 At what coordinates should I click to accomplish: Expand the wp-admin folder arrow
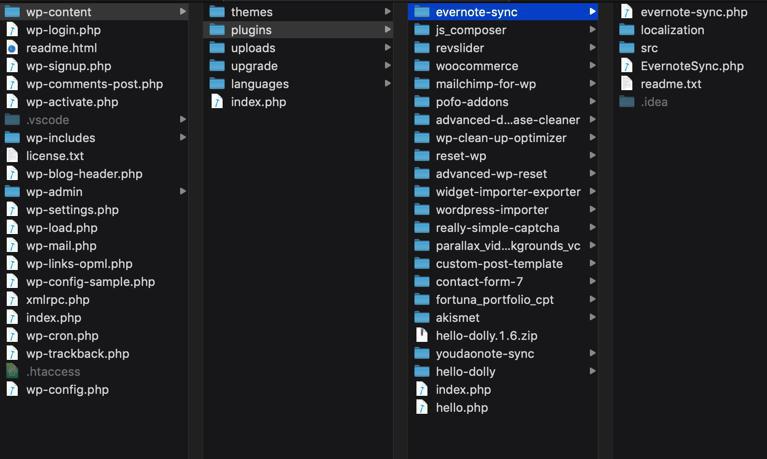[x=183, y=192]
